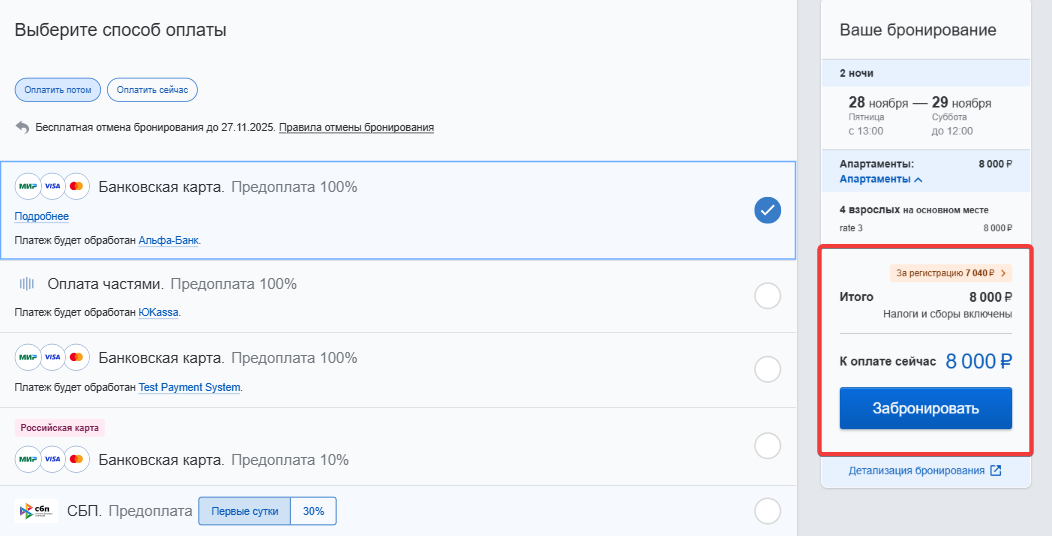Click the back arrow icon near free cancellation
This screenshot has width=1052, height=536.
(x=22, y=127)
